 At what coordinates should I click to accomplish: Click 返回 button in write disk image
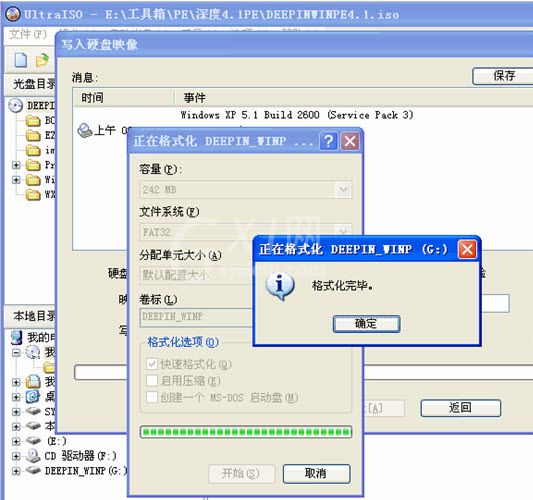click(461, 408)
